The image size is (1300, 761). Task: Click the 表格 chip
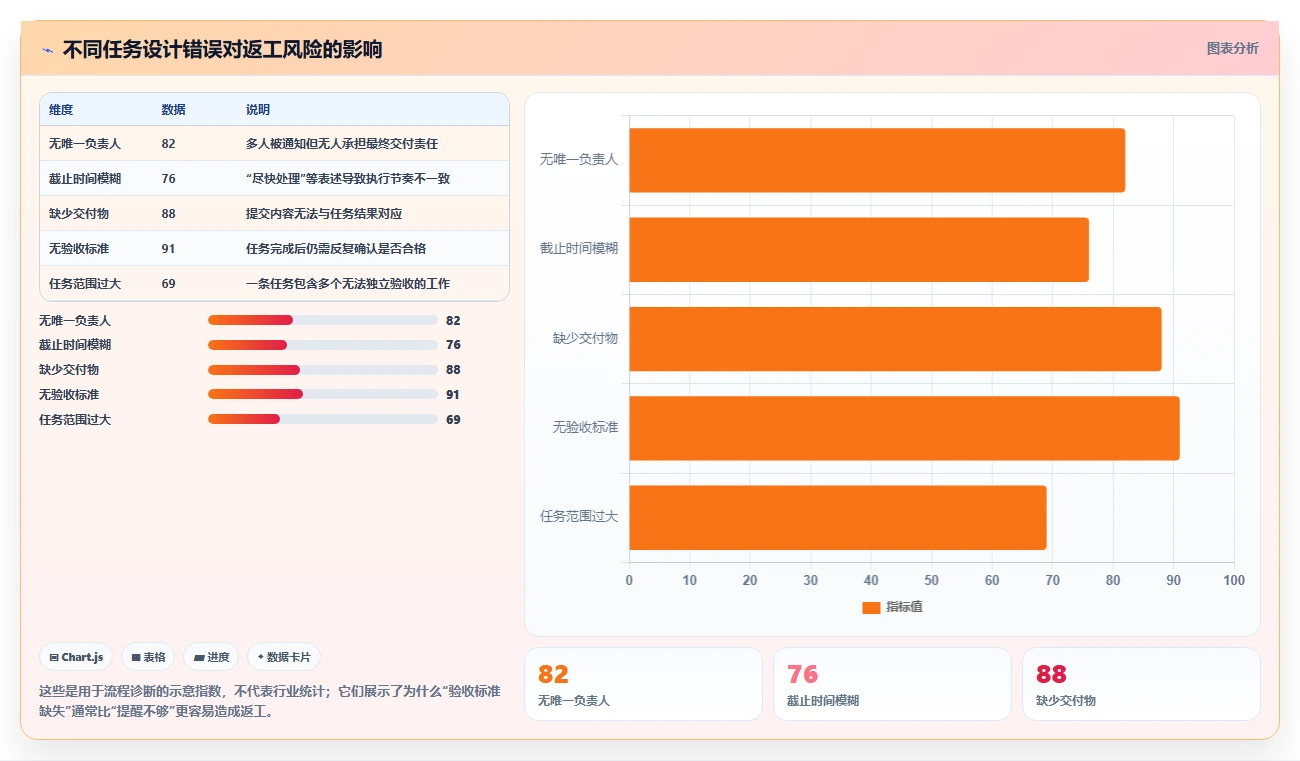click(x=148, y=657)
